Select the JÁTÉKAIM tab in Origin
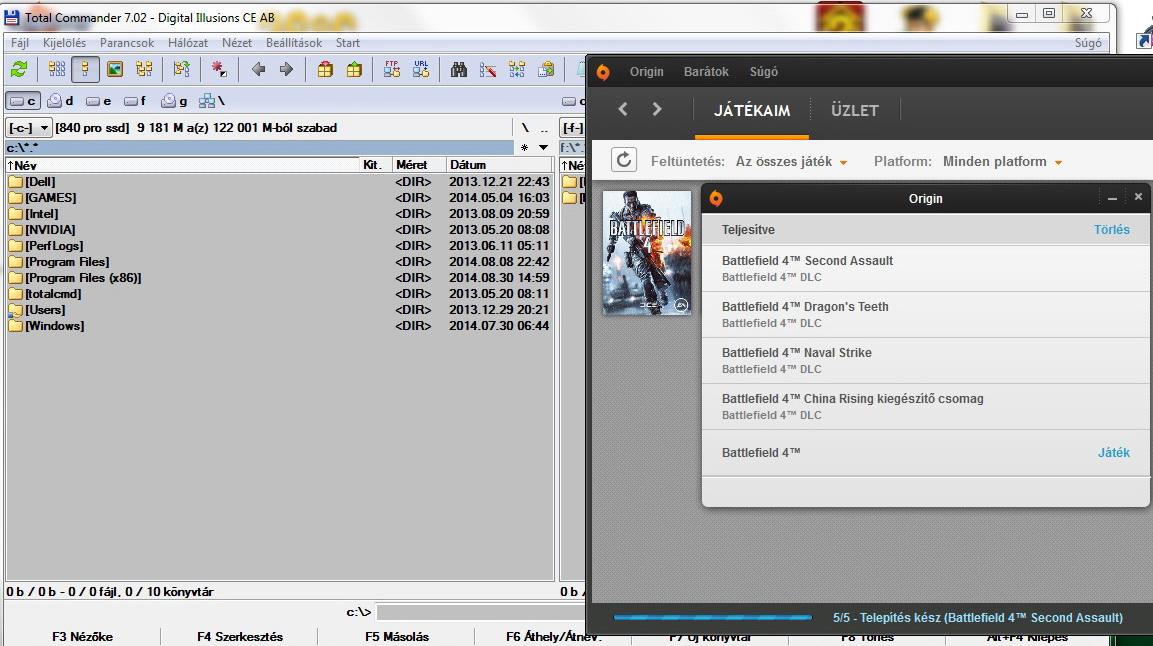Image resolution: width=1153 pixels, height=646 pixels. 752,110
